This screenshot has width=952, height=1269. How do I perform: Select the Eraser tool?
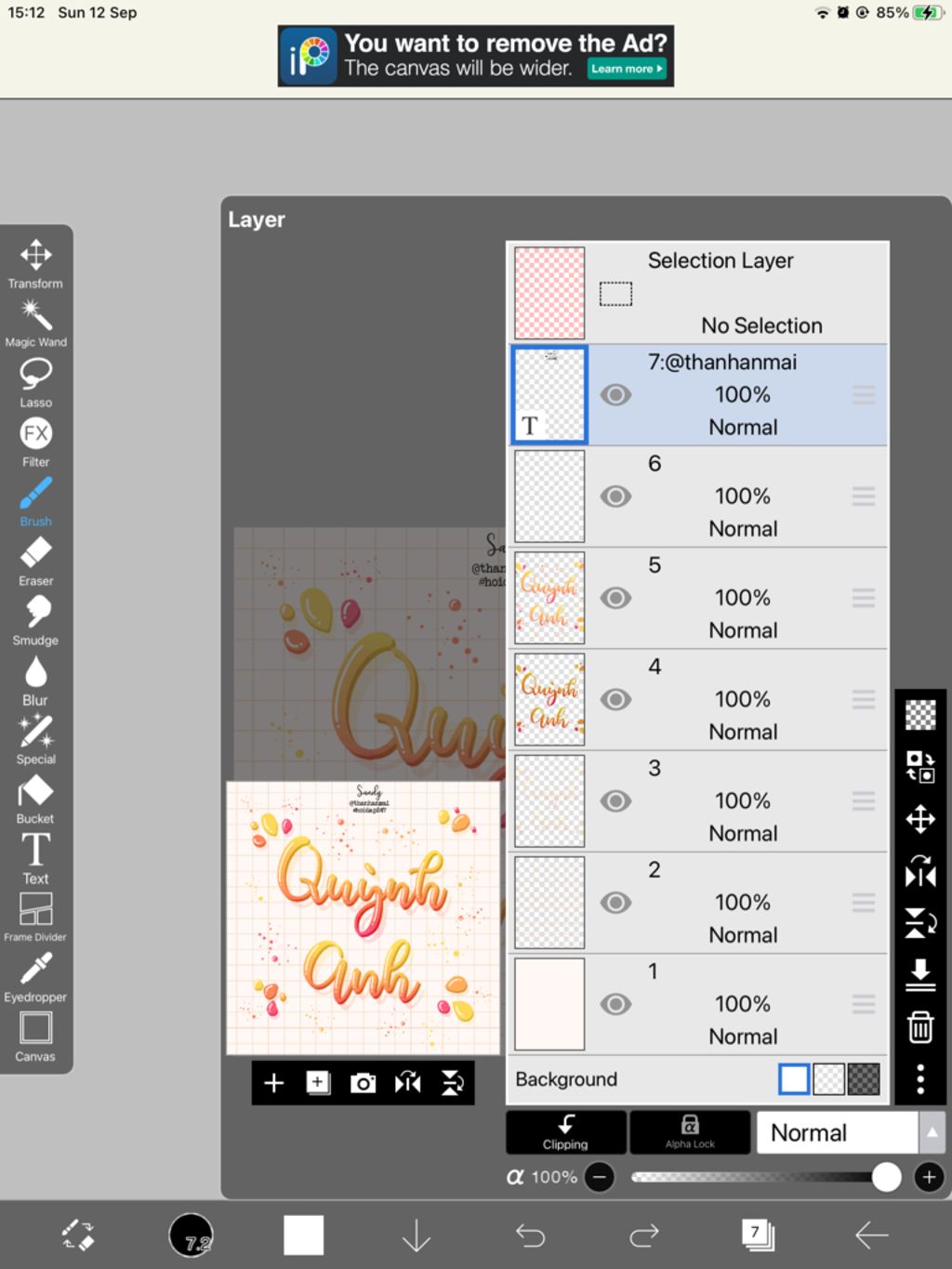pos(35,562)
